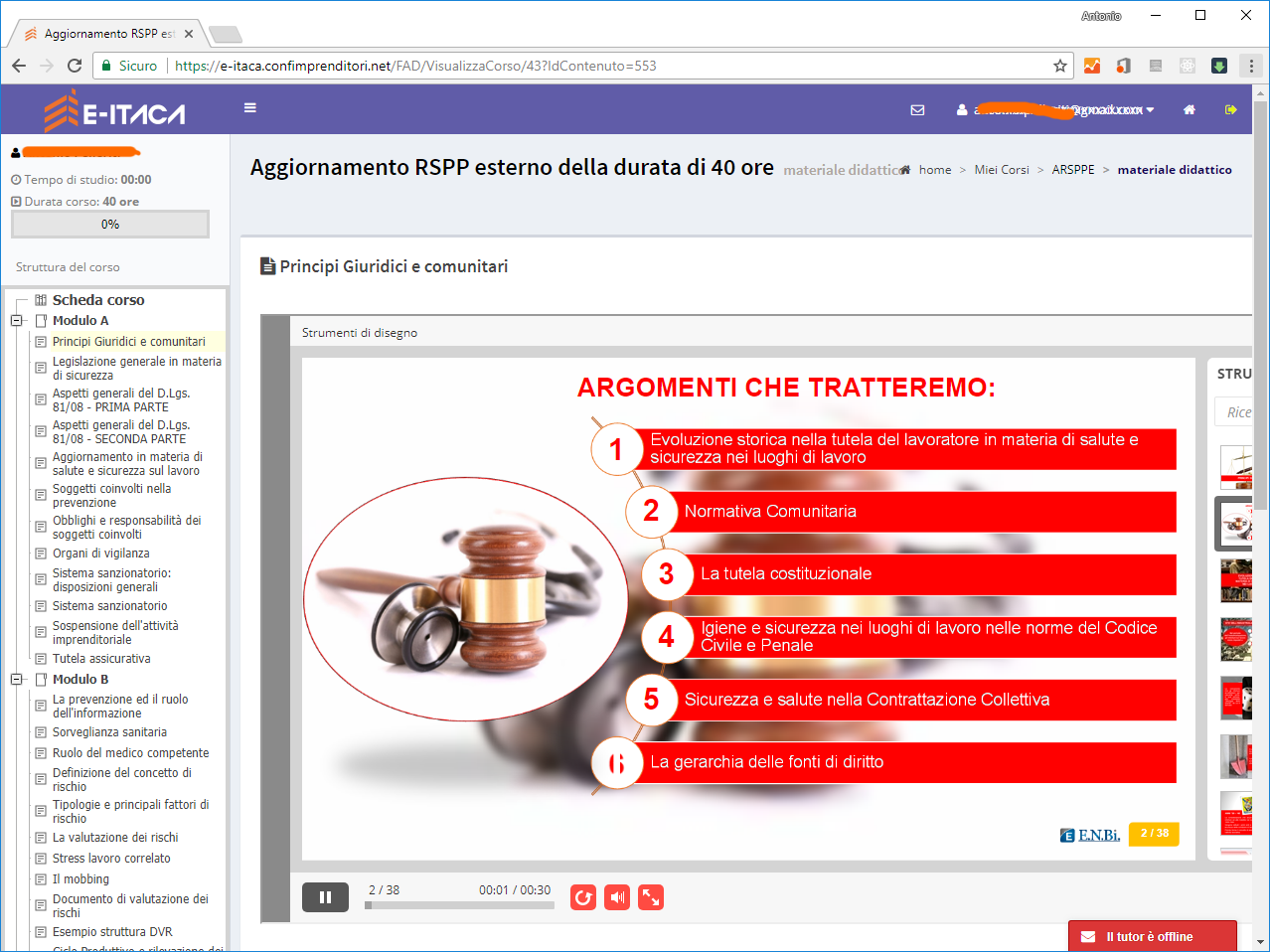The image size is (1270, 952).
Task: Open Aspetti generali D.Lgs. 81/08 PRIMA PARTE
Action: (x=121, y=400)
